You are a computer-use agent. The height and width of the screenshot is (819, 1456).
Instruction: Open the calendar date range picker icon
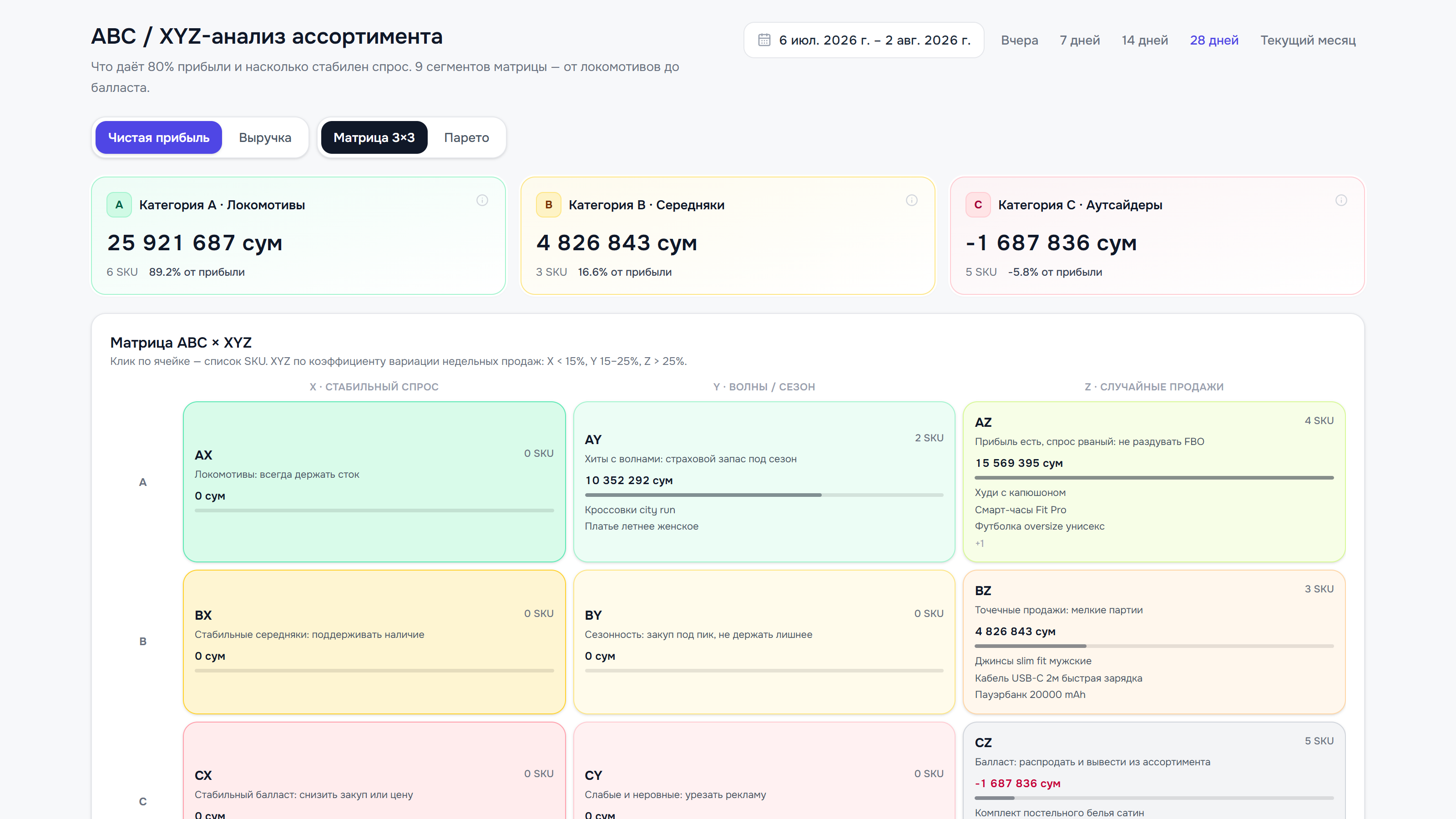[764, 40]
